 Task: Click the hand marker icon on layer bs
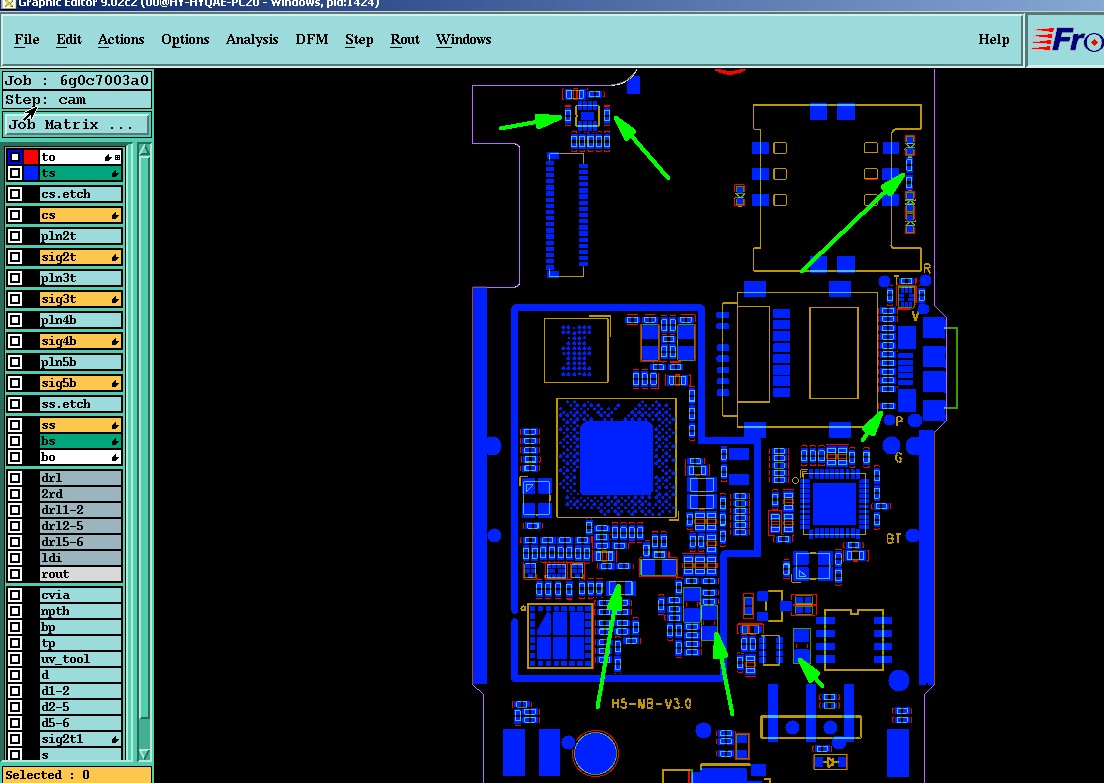pos(115,441)
